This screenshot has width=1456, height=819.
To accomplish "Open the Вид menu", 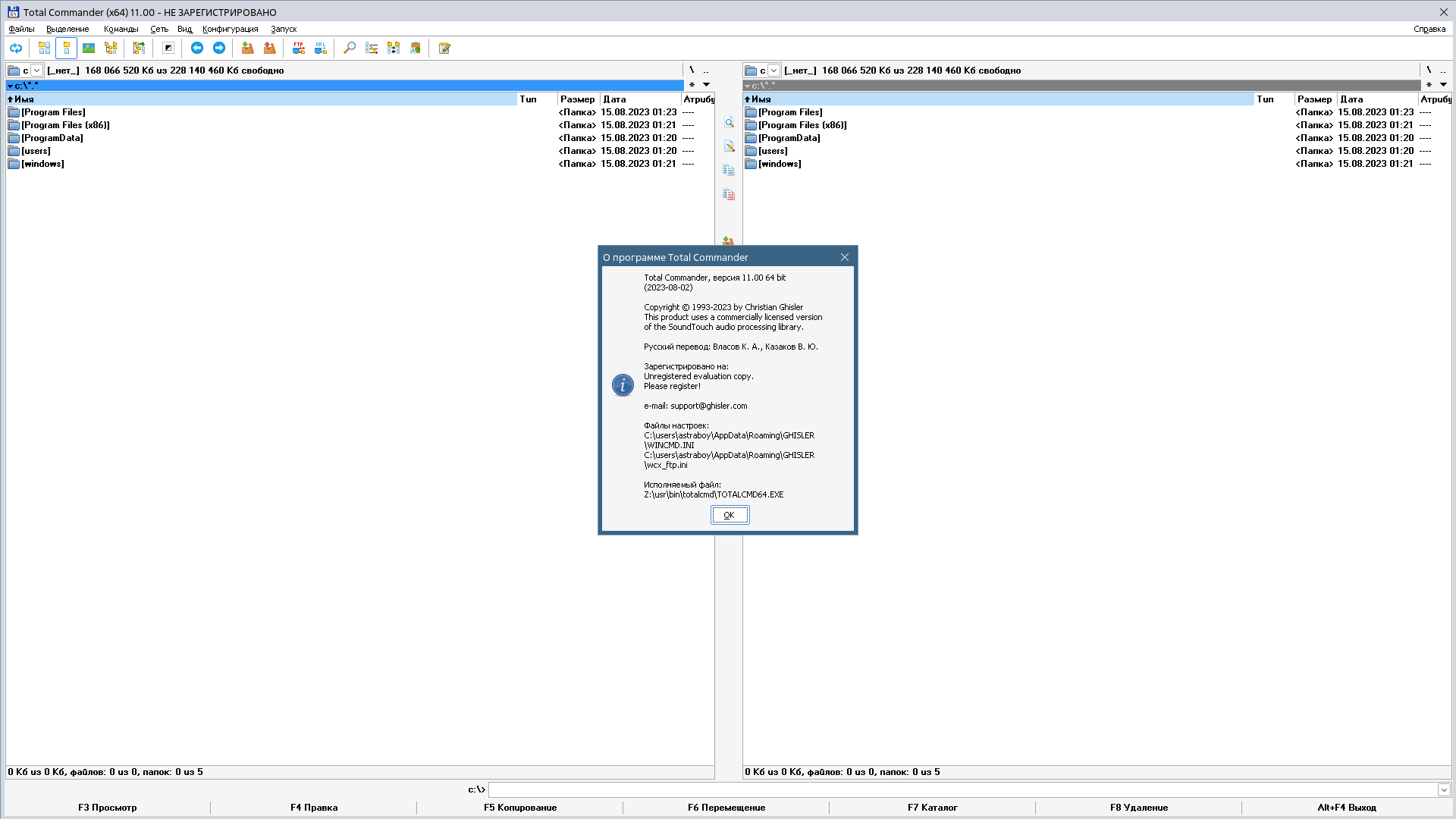I will coord(185,29).
